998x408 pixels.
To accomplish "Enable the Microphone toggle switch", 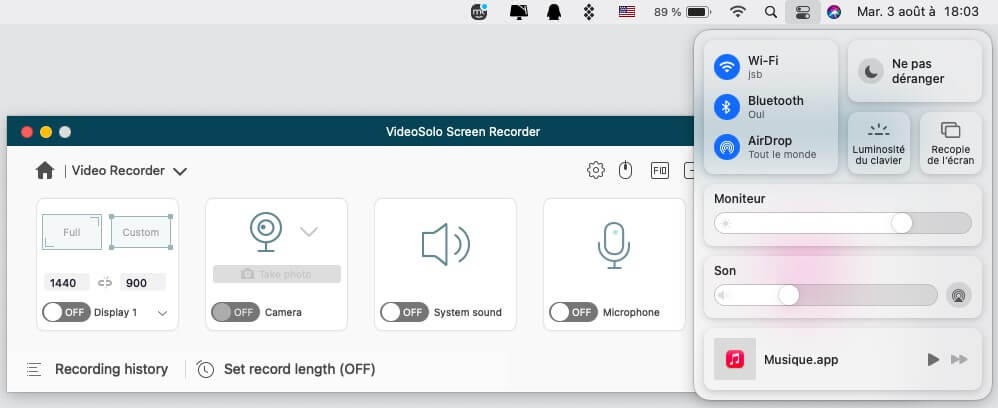I will (x=573, y=312).
